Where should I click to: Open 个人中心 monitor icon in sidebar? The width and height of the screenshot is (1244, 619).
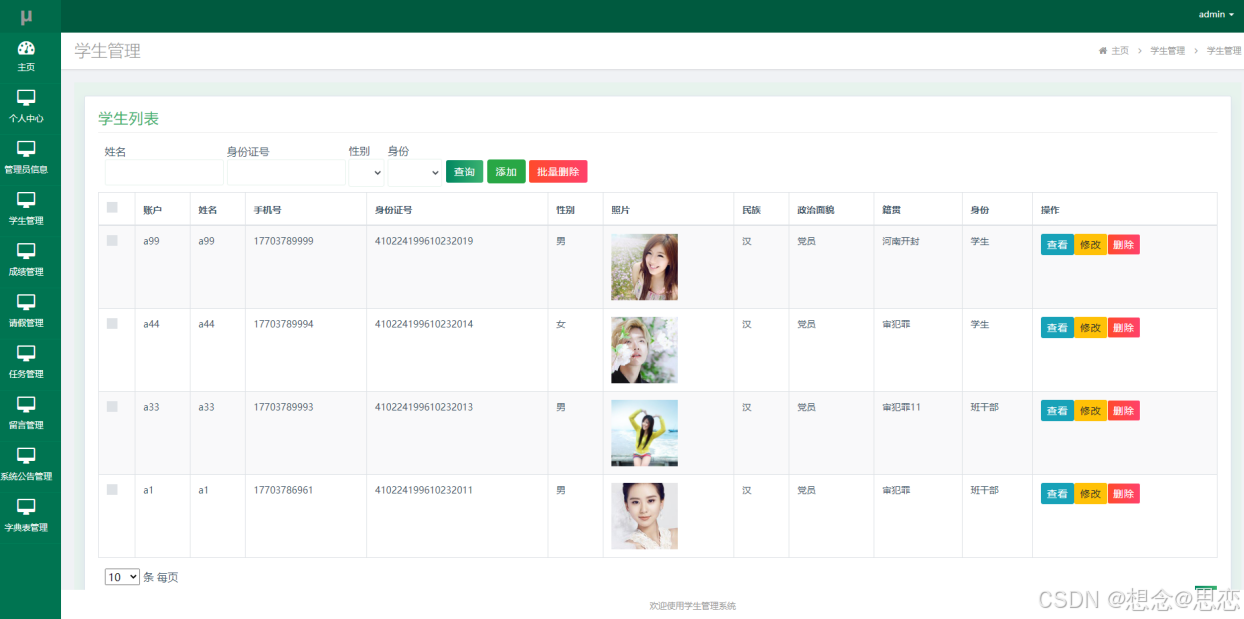point(26,98)
